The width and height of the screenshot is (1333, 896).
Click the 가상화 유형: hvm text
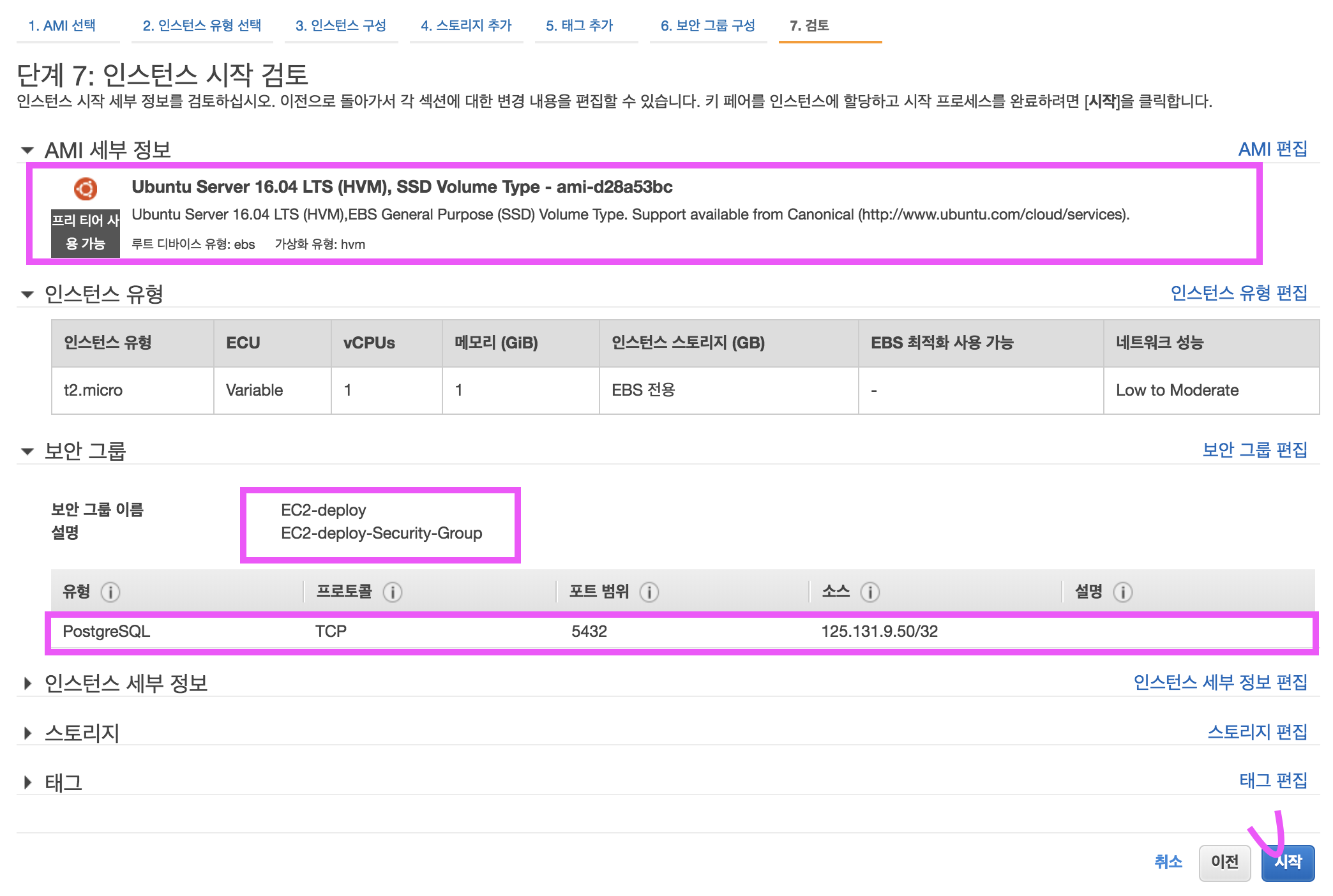pos(320,244)
